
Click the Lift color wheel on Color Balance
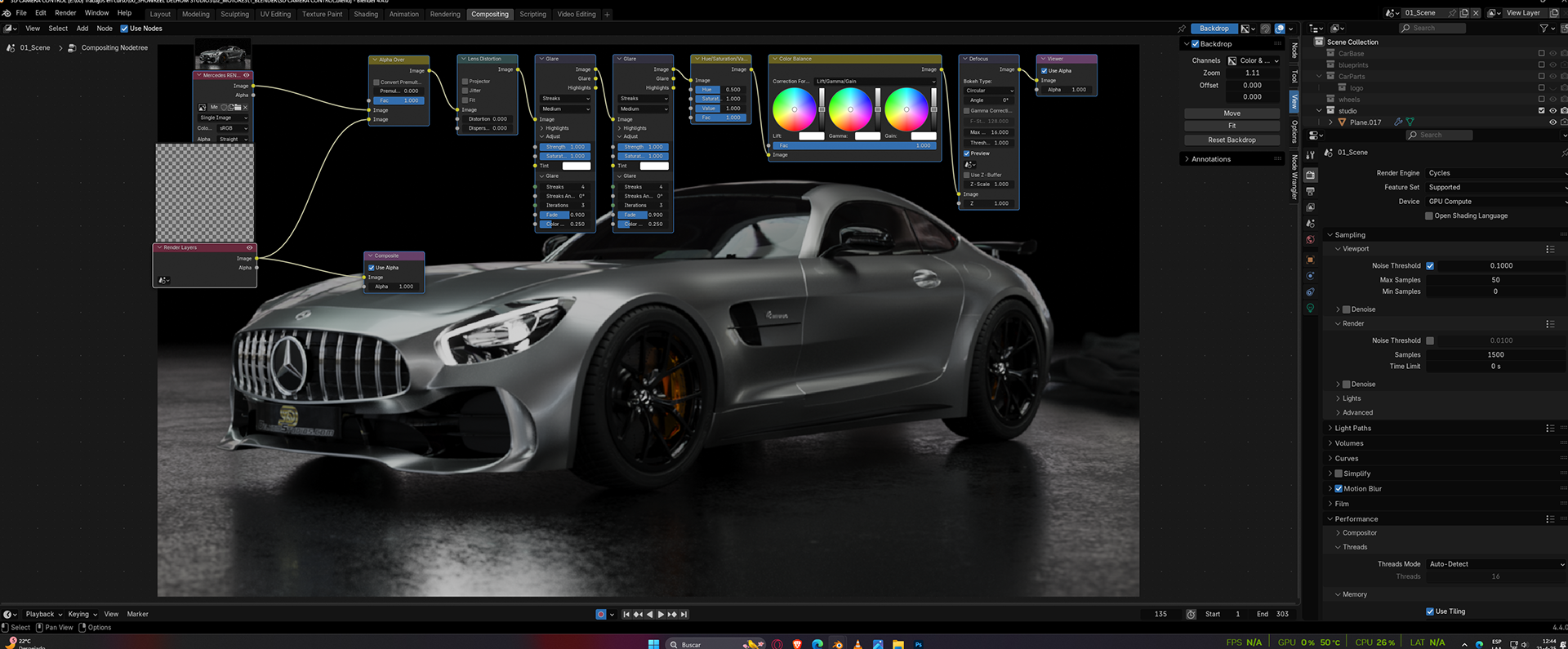tap(794, 109)
